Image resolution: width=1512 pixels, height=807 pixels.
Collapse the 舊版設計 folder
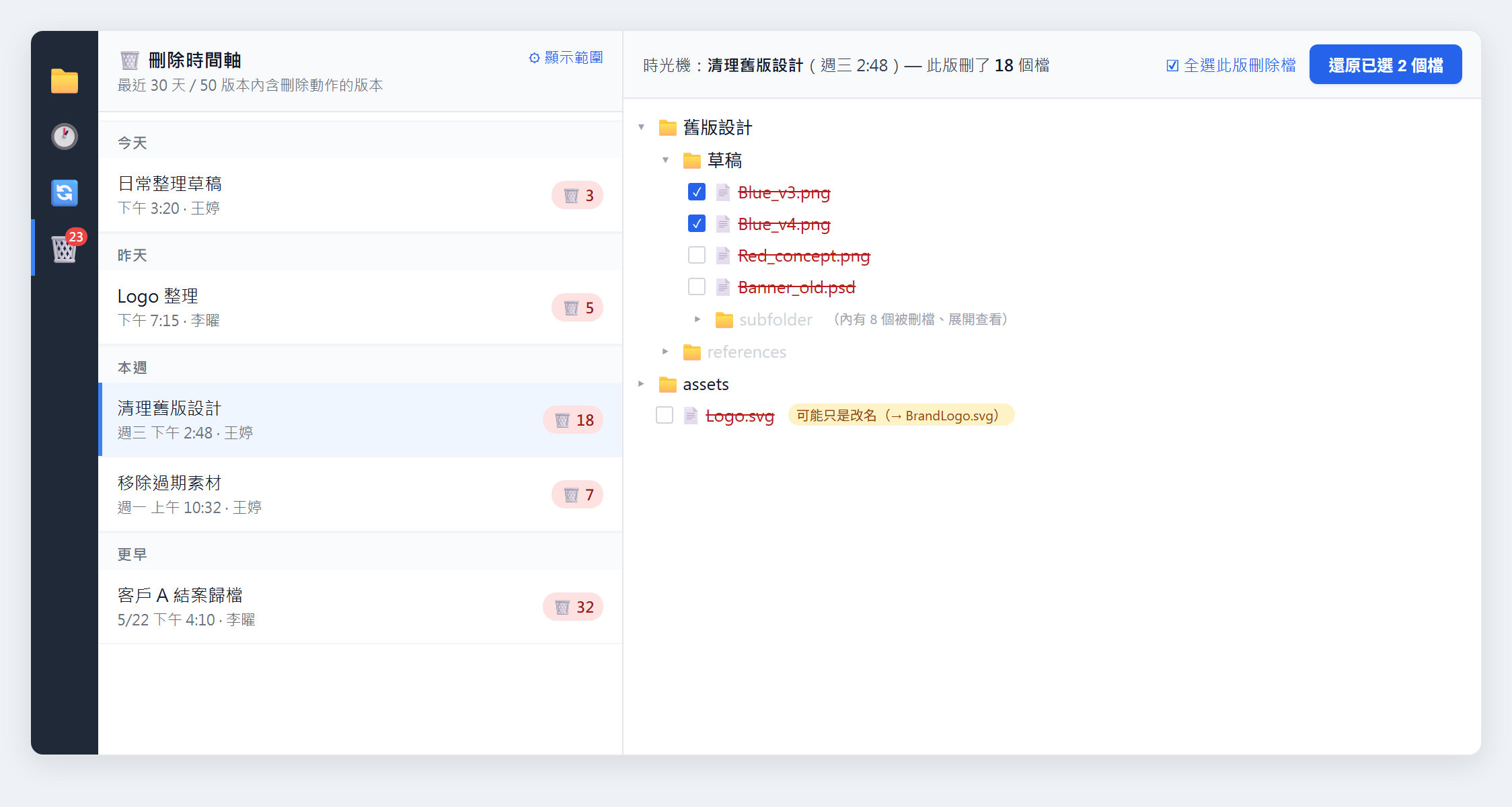point(642,127)
